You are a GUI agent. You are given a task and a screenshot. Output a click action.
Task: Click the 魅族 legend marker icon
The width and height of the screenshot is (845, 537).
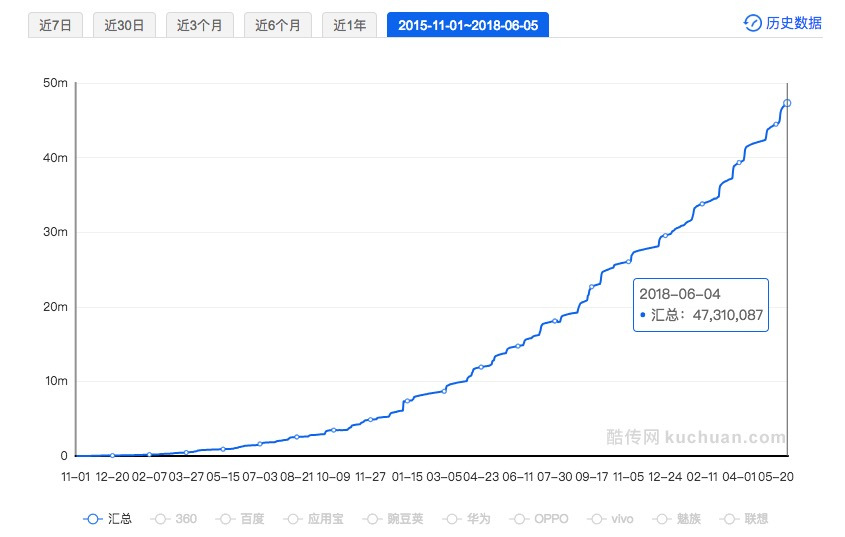click(663, 519)
